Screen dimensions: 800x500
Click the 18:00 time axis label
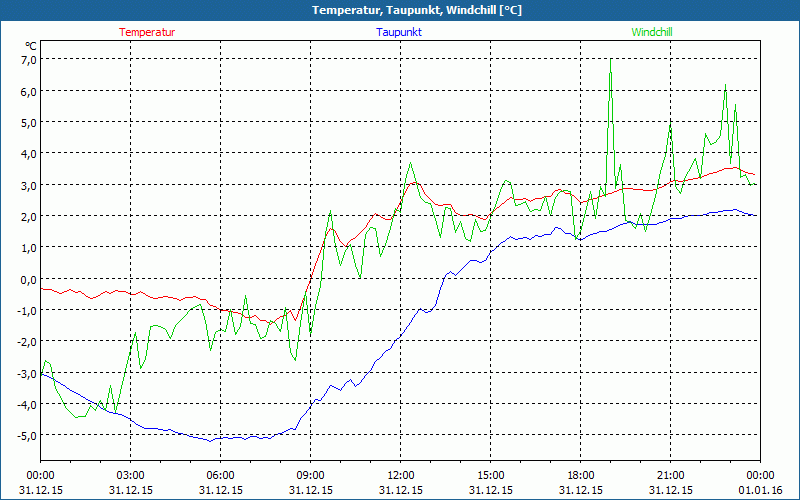coord(581,476)
